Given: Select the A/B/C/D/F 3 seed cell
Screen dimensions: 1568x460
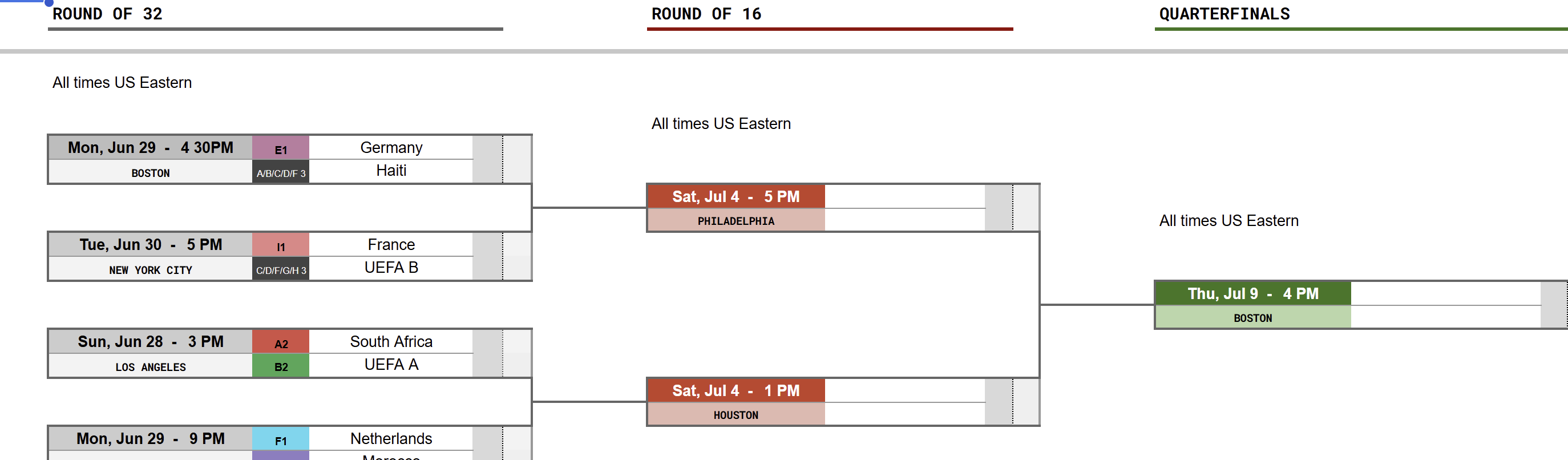Looking at the screenshot, I should [281, 172].
